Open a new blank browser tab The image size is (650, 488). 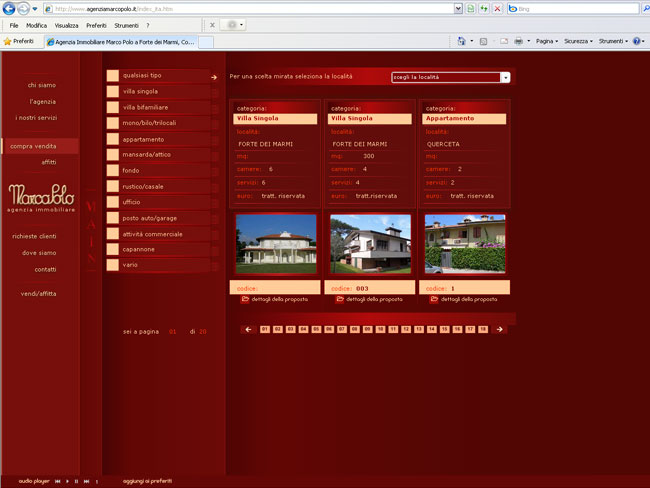click(x=206, y=42)
